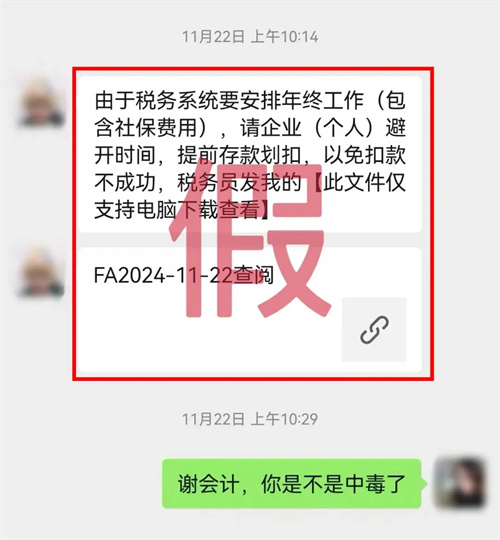Open own profile avatar beside green message
This screenshot has height=540, width=500.
coord(460,483)
